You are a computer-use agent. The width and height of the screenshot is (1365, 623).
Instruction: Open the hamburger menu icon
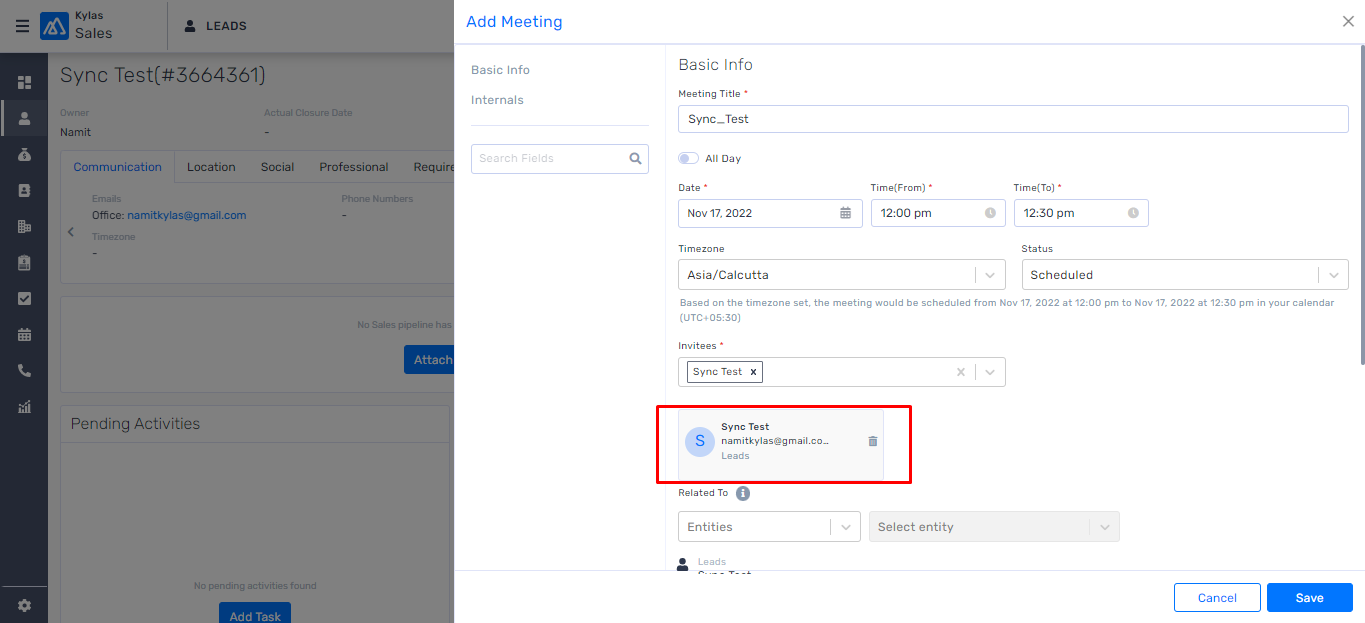coord(22,26)
